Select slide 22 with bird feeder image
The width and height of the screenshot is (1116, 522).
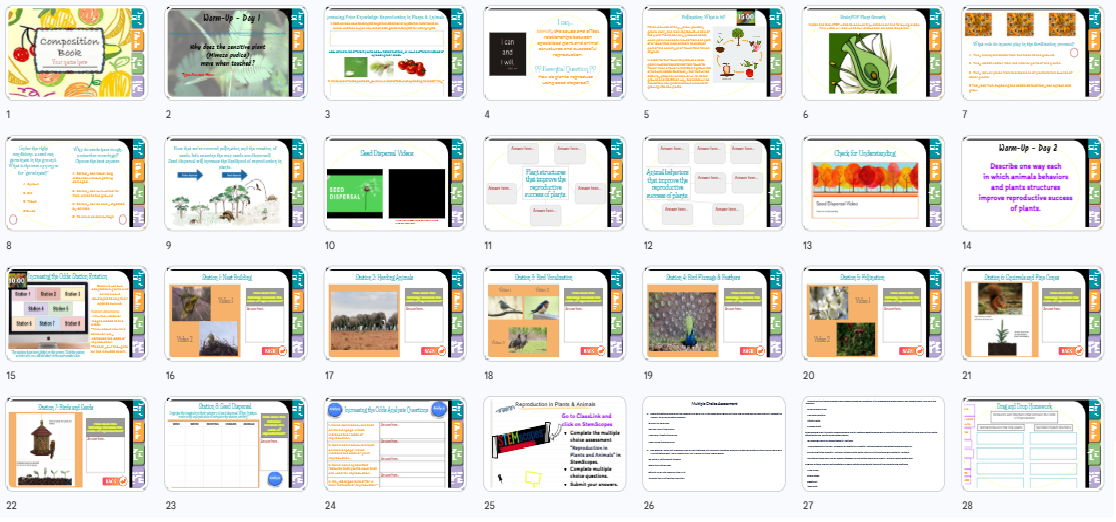coord(77,444)
